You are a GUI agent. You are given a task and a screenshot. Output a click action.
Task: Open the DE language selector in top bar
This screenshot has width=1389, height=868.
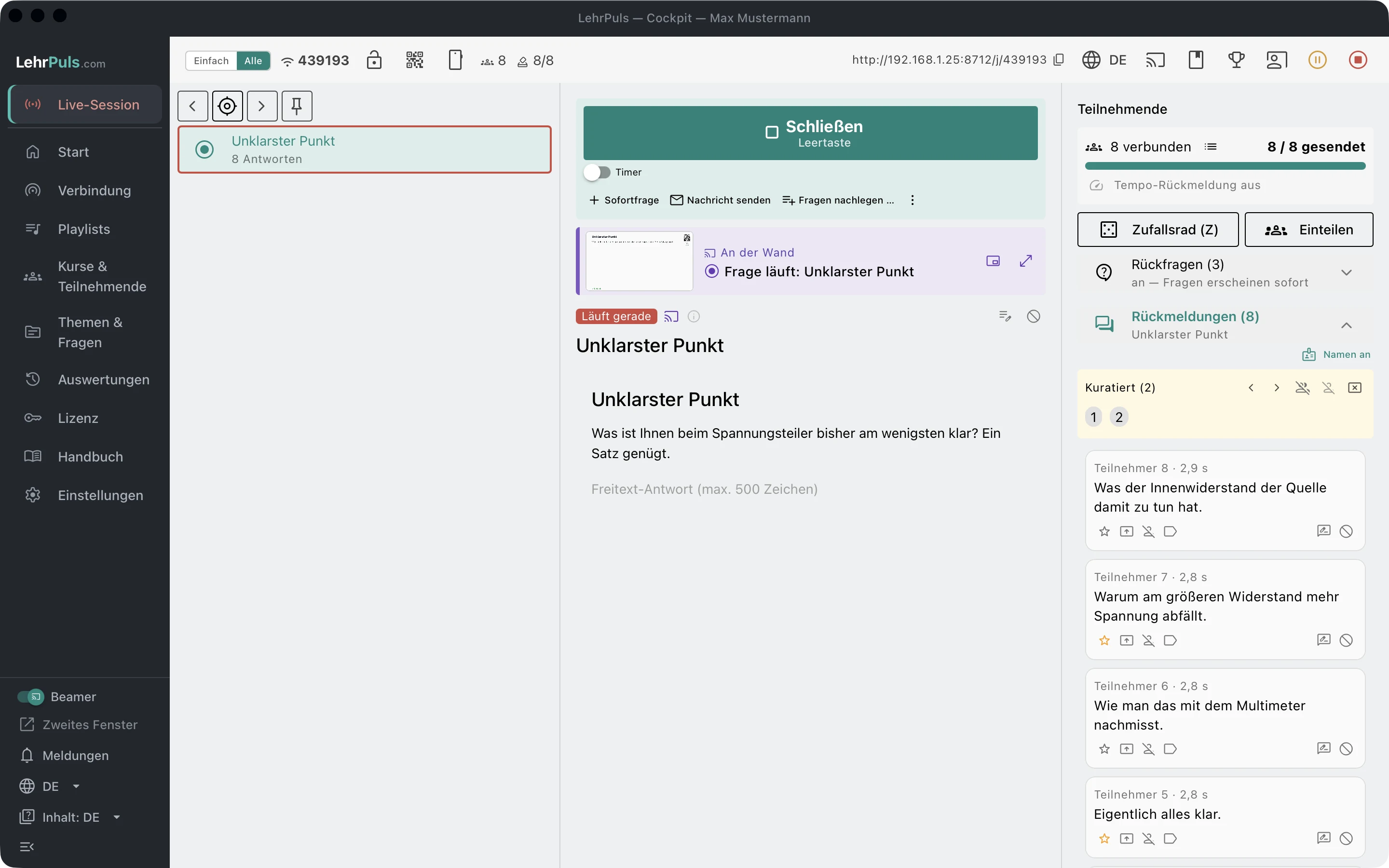1104,60
